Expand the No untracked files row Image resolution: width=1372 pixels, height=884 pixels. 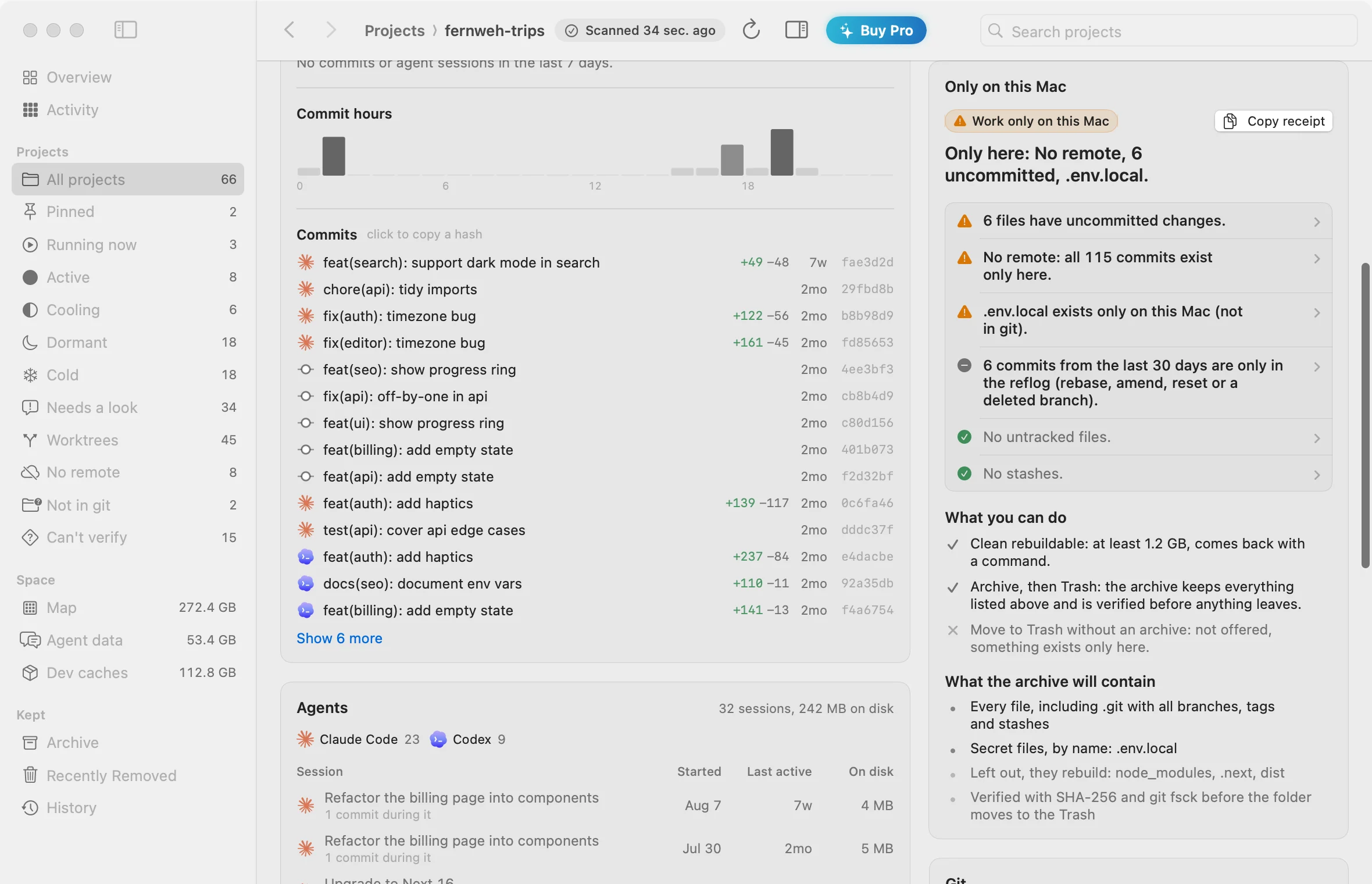point(1138,437)
